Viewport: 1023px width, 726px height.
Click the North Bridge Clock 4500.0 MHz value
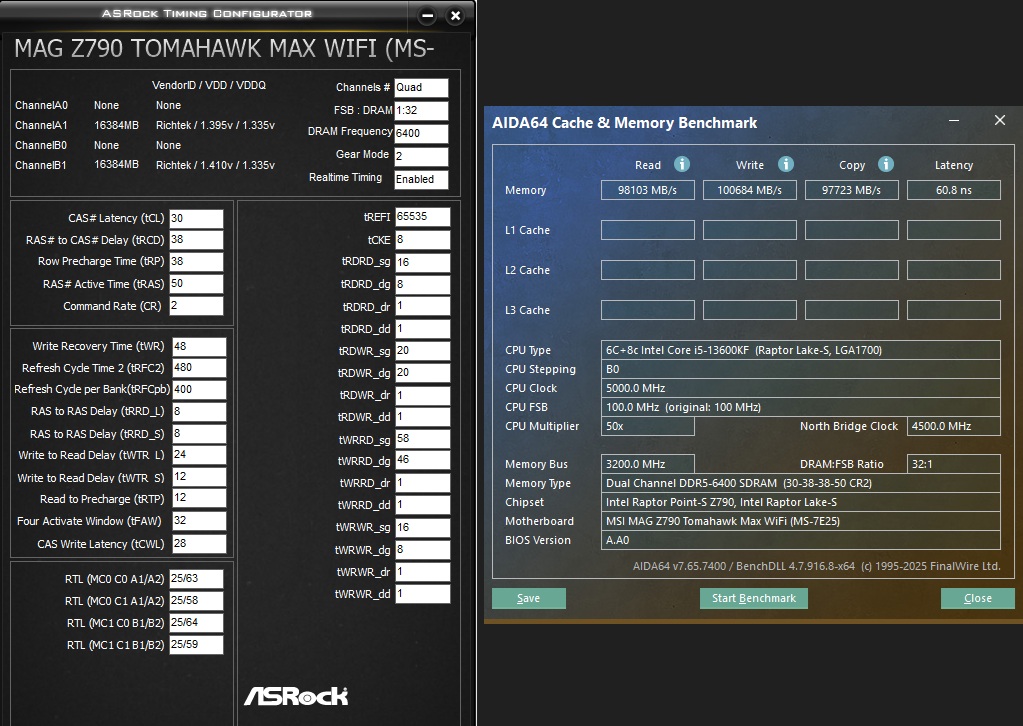953,426
